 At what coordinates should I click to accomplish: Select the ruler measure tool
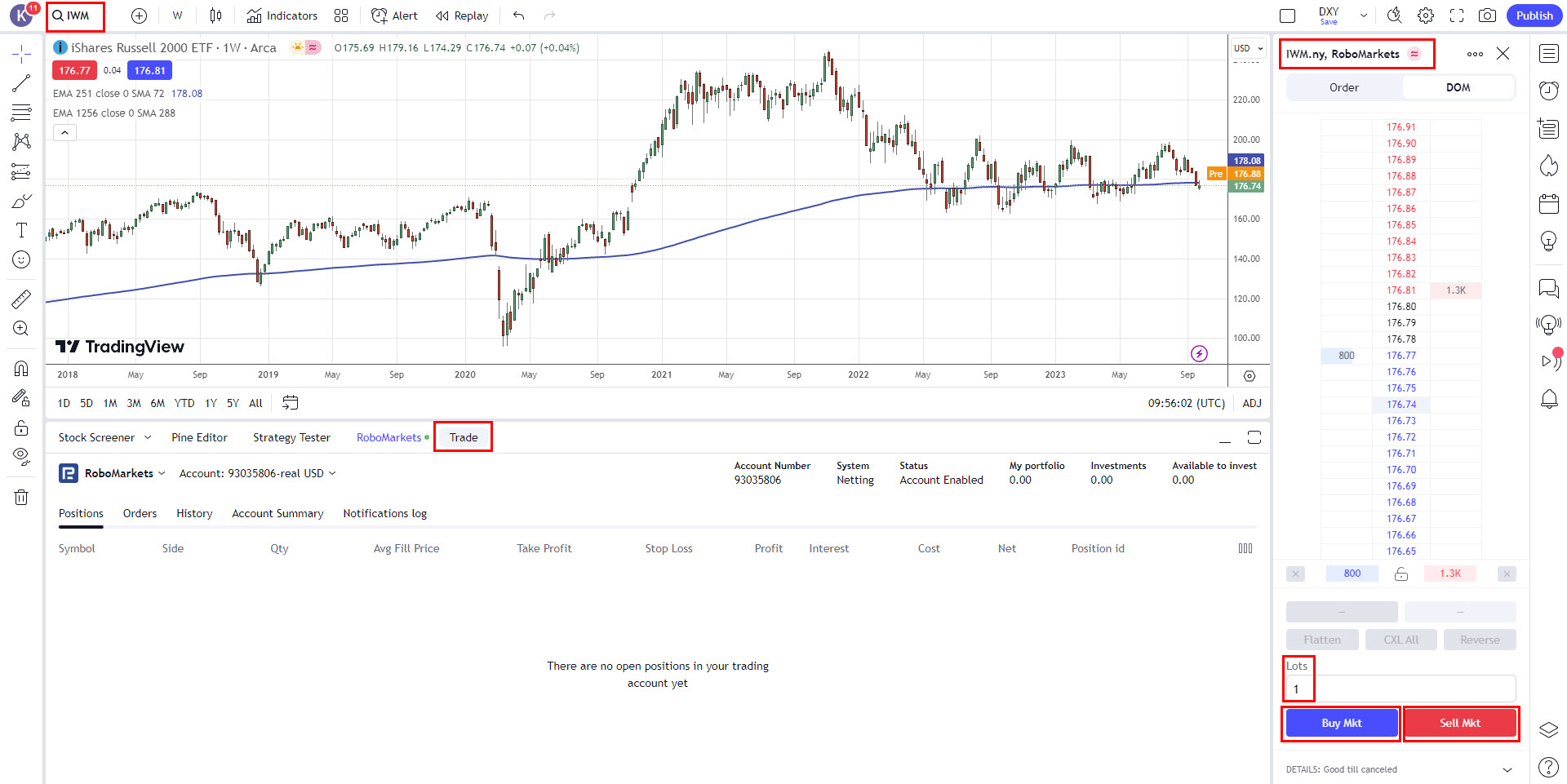[x=21, y=299]
